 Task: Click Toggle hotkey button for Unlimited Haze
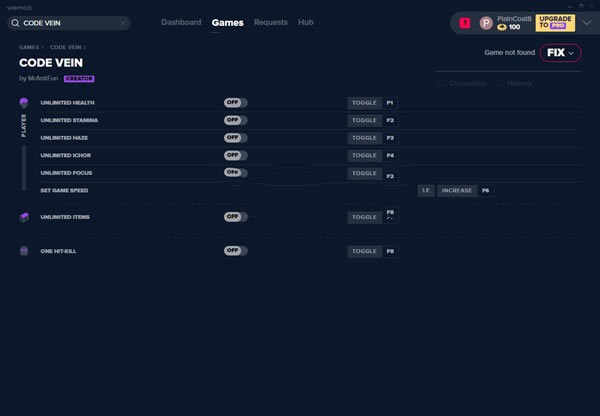pos(364,138)
